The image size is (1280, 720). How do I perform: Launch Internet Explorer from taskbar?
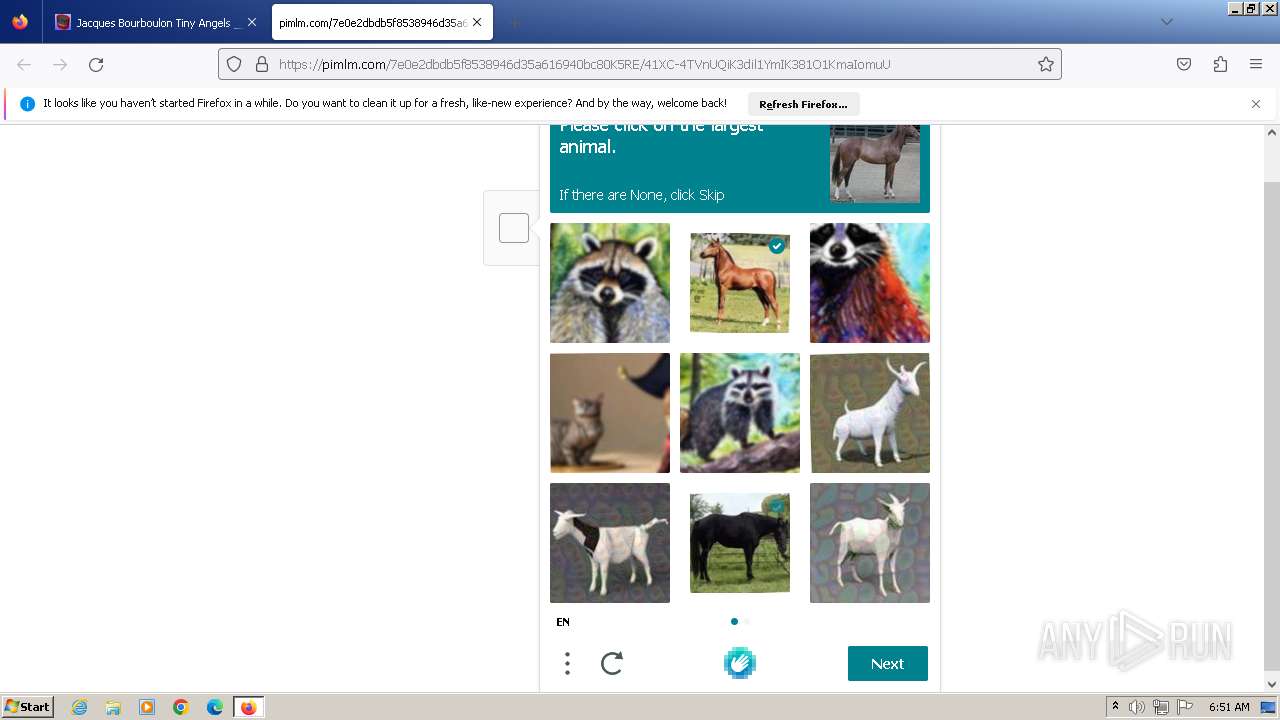point(80,707)
